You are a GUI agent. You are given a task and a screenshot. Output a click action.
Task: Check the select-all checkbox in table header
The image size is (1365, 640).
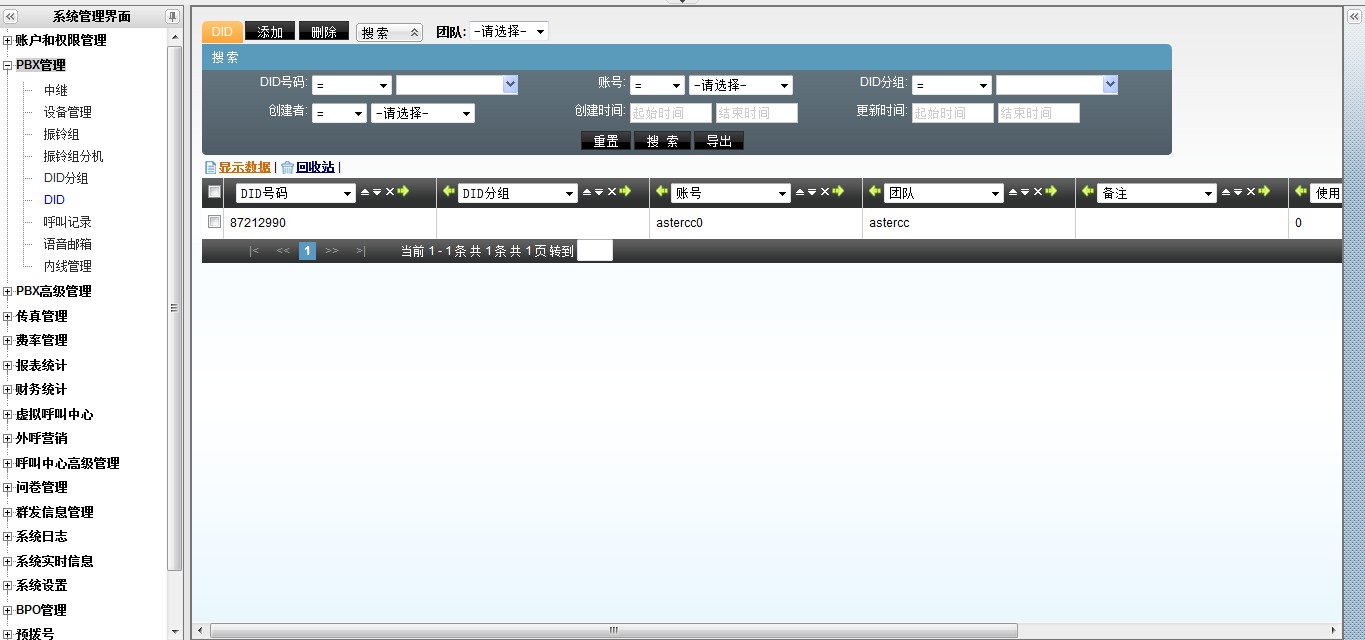pos(214,192)
